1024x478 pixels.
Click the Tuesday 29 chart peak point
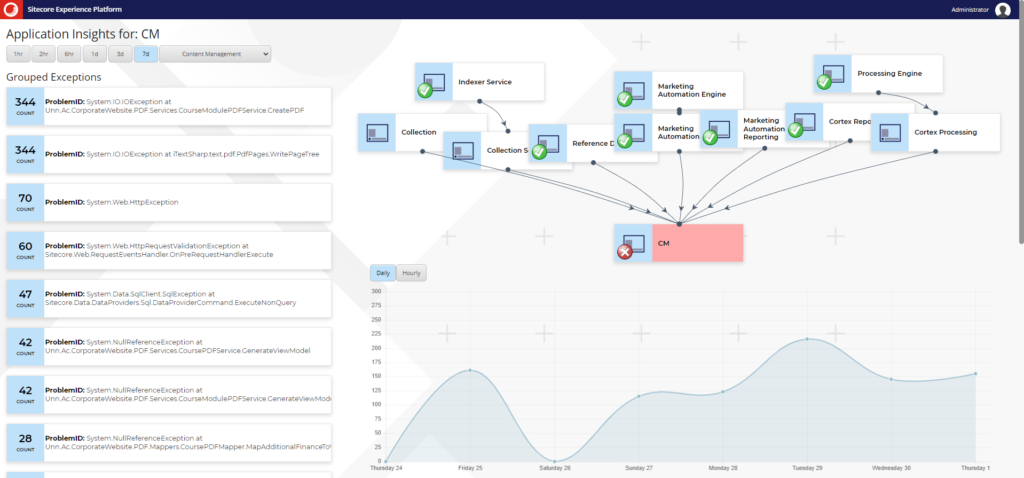[807, 339]
